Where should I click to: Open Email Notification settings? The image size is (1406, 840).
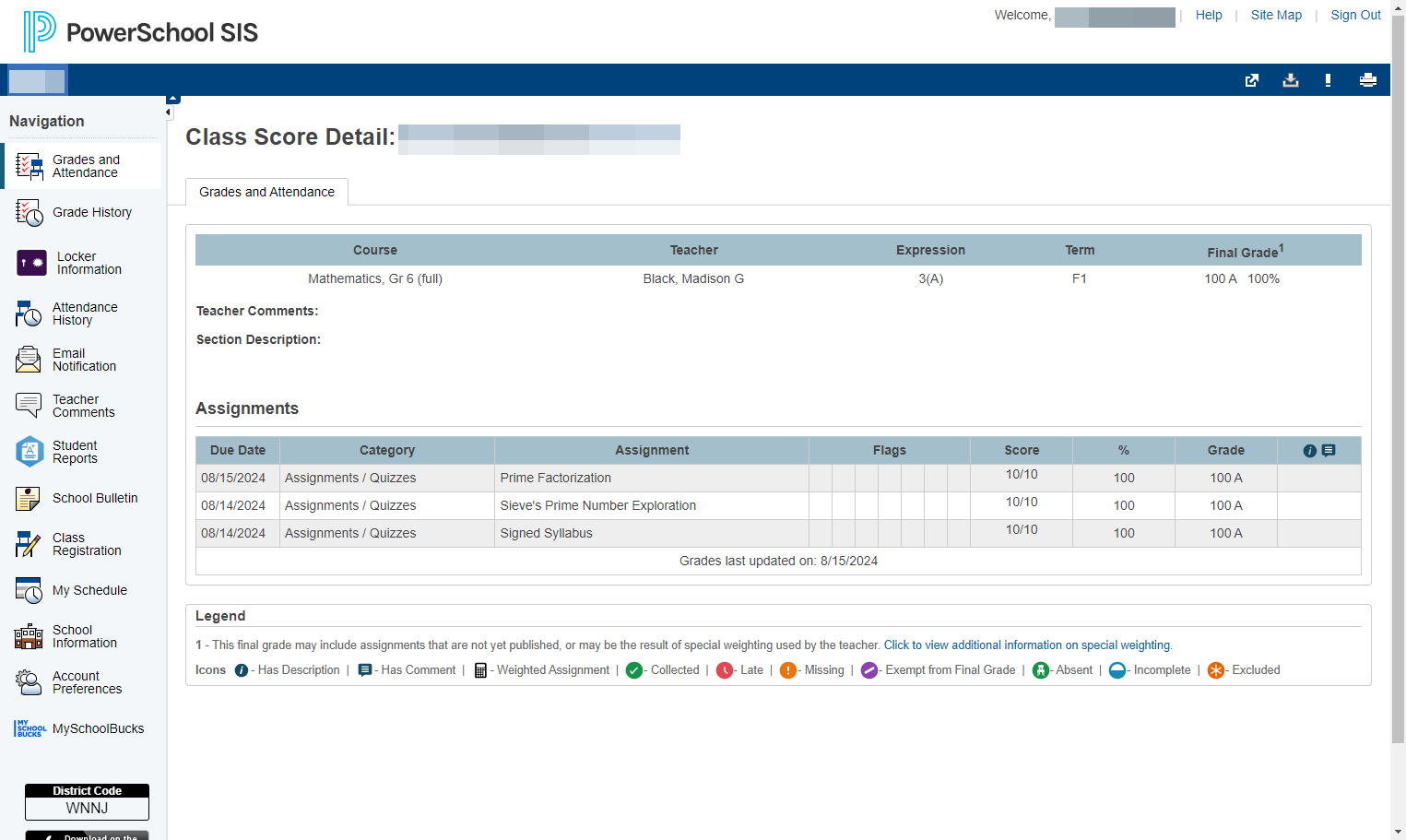(85, 360)
